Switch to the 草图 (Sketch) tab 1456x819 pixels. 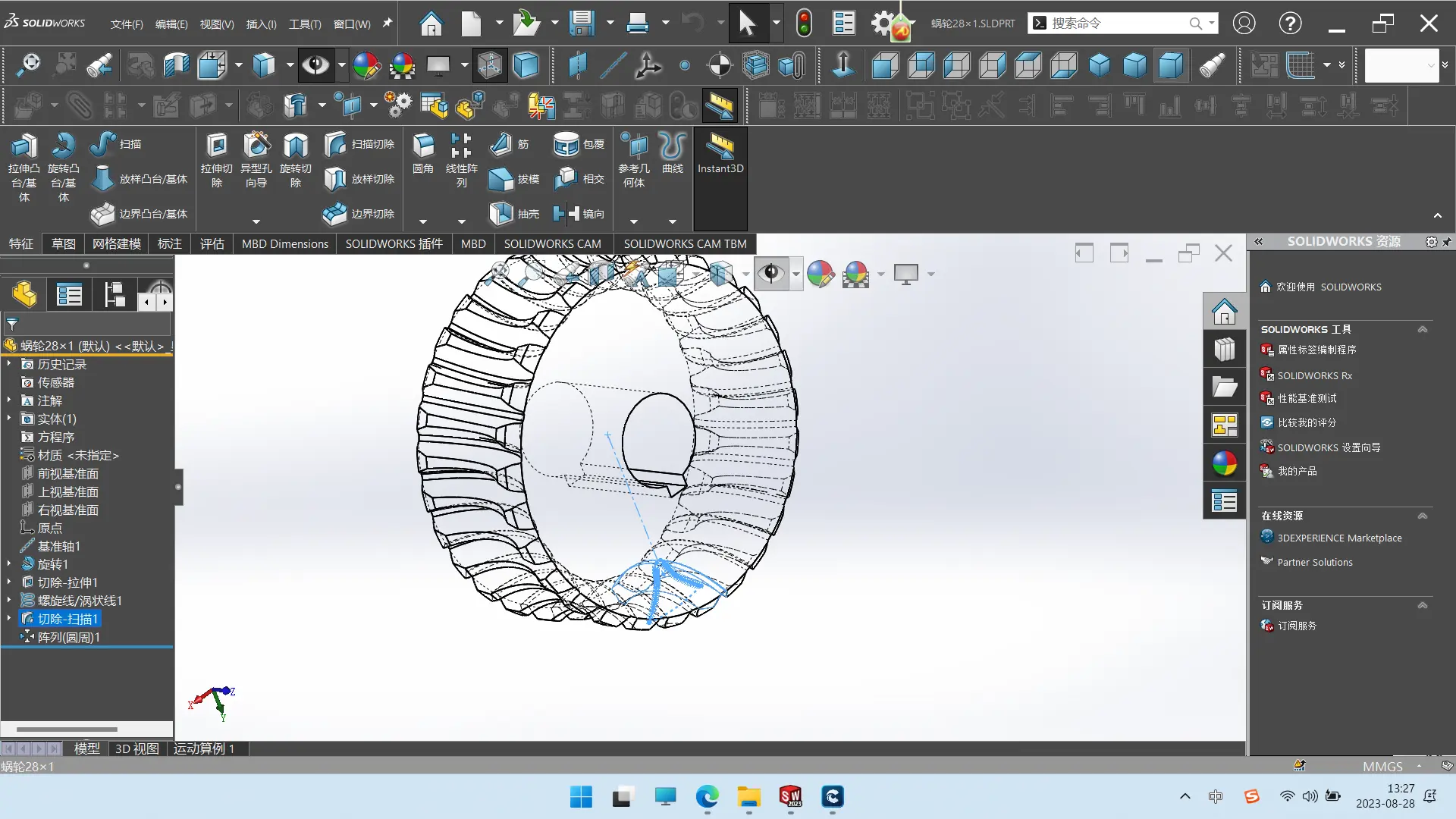tap(64, 243)
